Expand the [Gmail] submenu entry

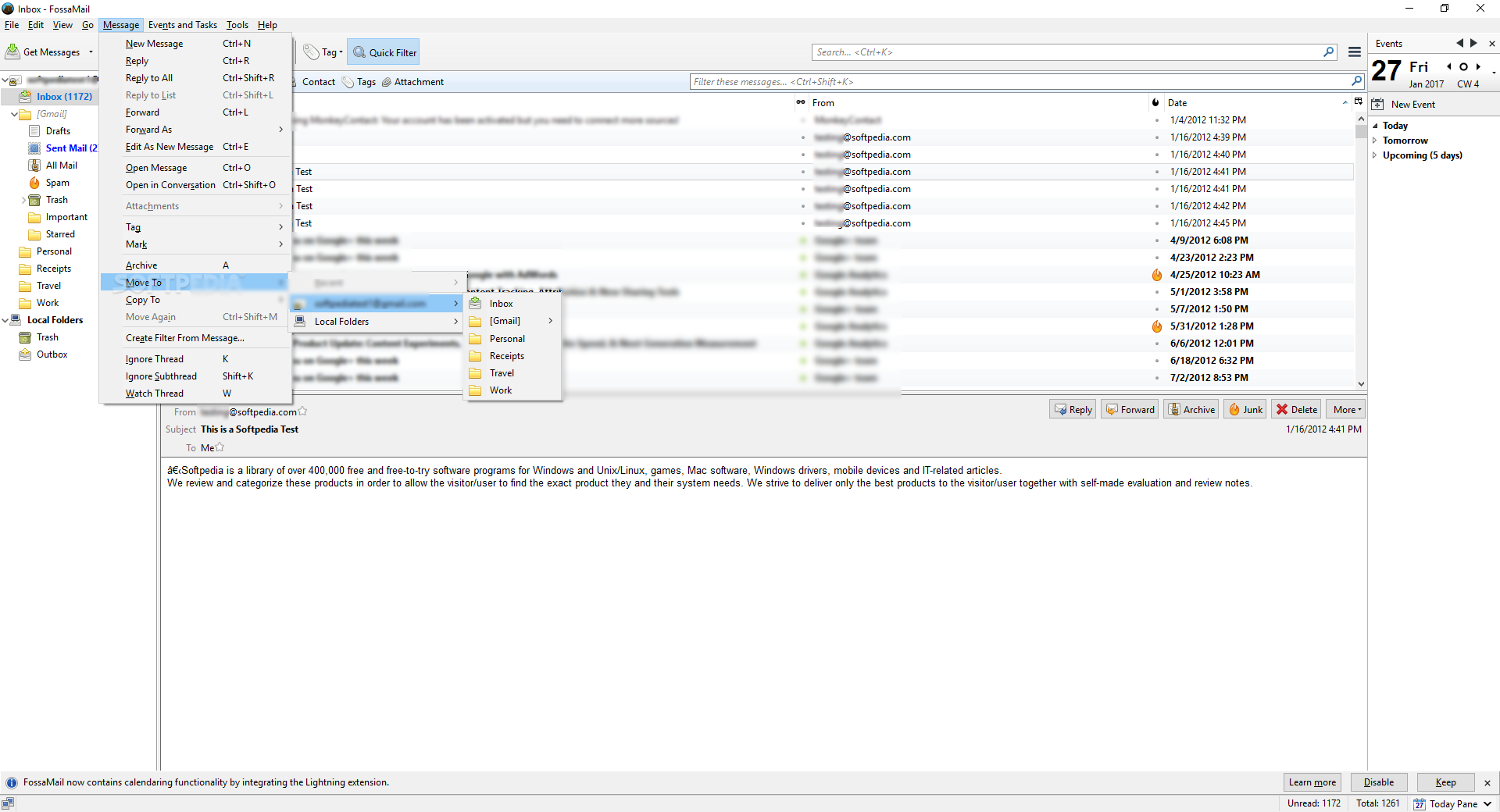click(x=512, y=321)
